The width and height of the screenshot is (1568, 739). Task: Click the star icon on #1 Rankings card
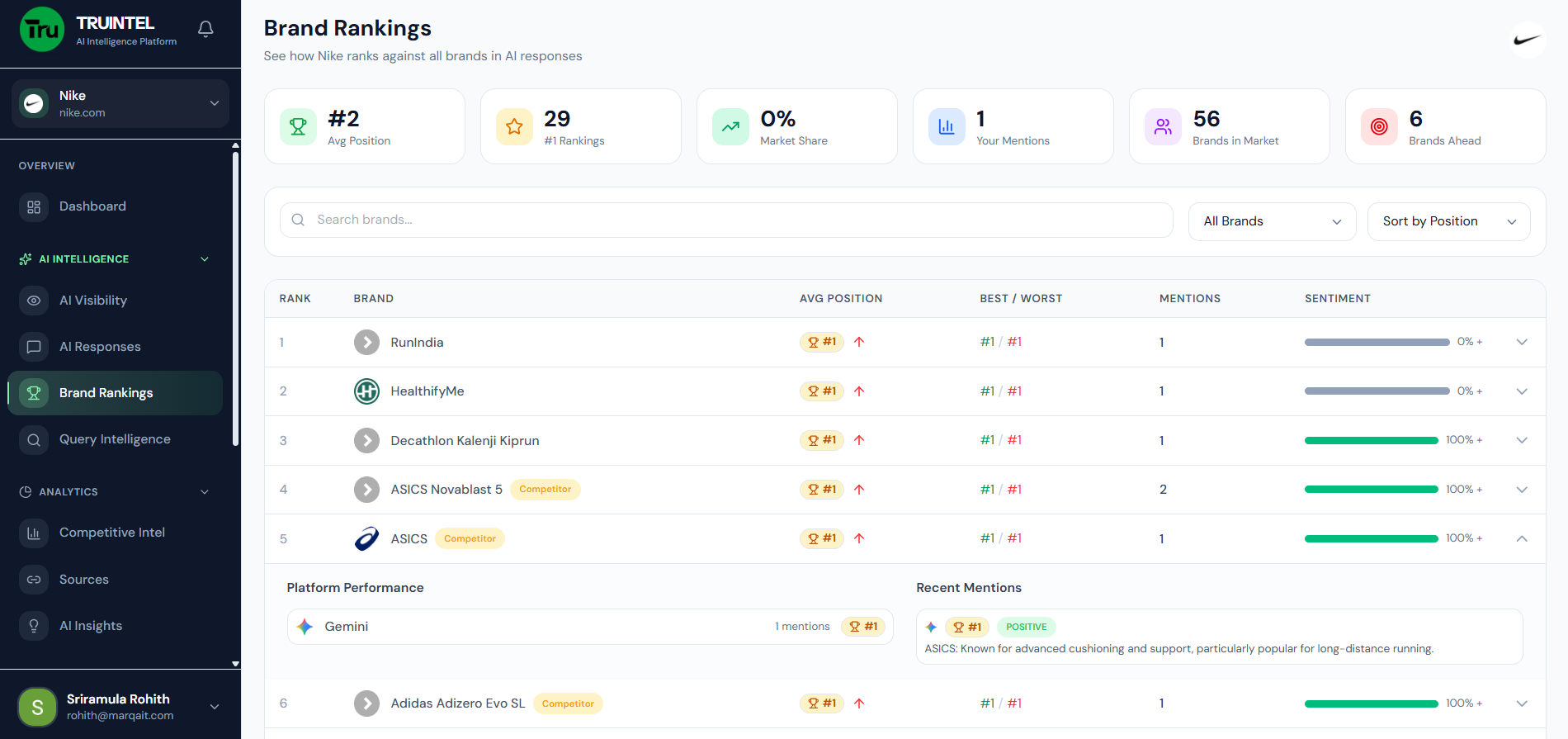click(x=514, y=127)
